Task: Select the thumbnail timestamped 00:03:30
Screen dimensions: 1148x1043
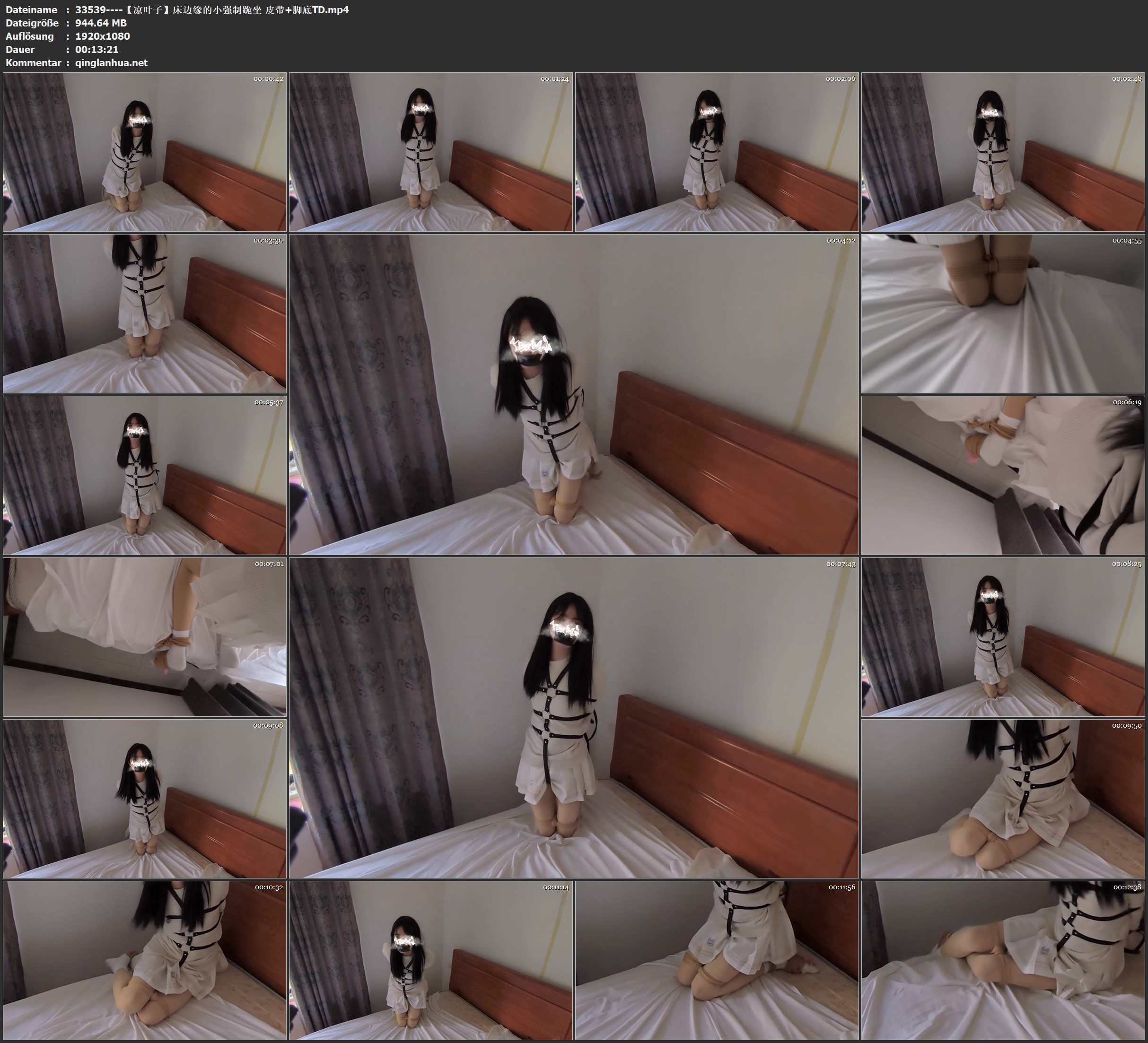Action: click(145, 313)
